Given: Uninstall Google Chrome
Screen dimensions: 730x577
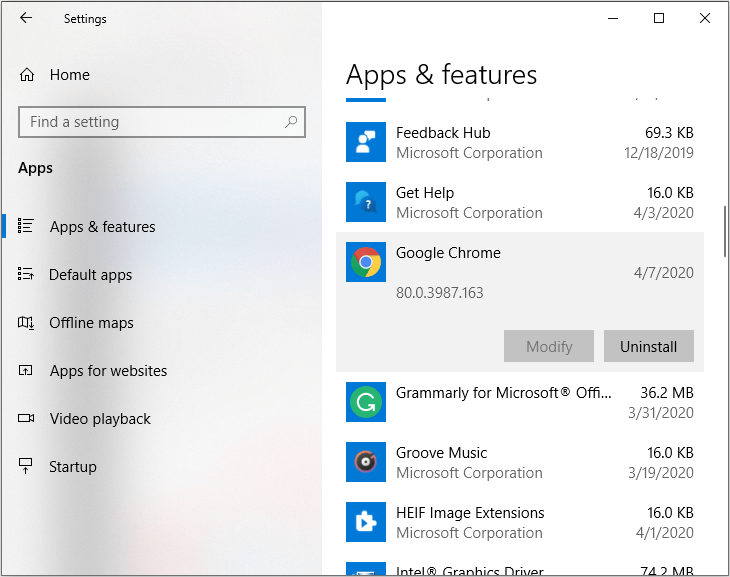Looking at the screenshot, I should tap(649, 346).
